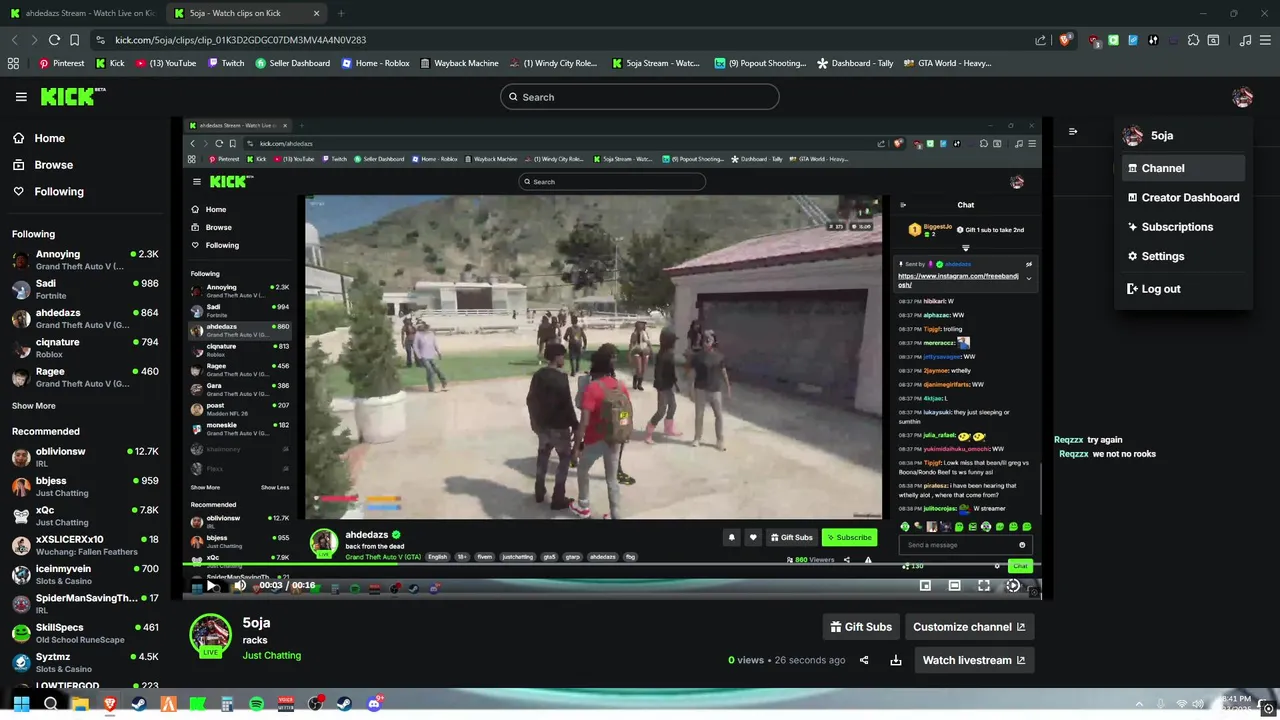Open recommended channel oblivionsw

click(x=85, y=457)
